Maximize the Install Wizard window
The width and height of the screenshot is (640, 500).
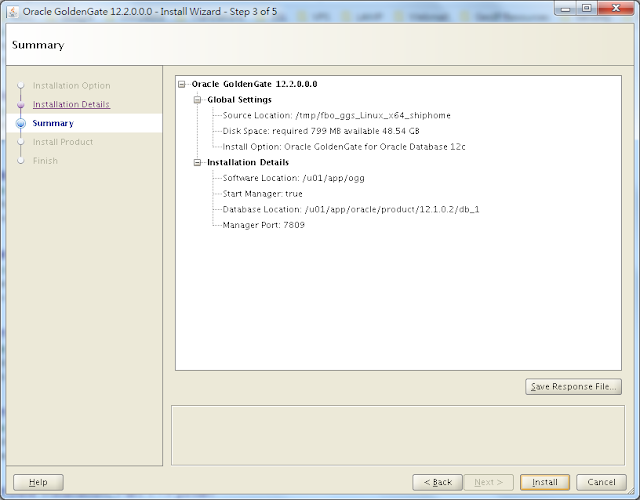587,9
